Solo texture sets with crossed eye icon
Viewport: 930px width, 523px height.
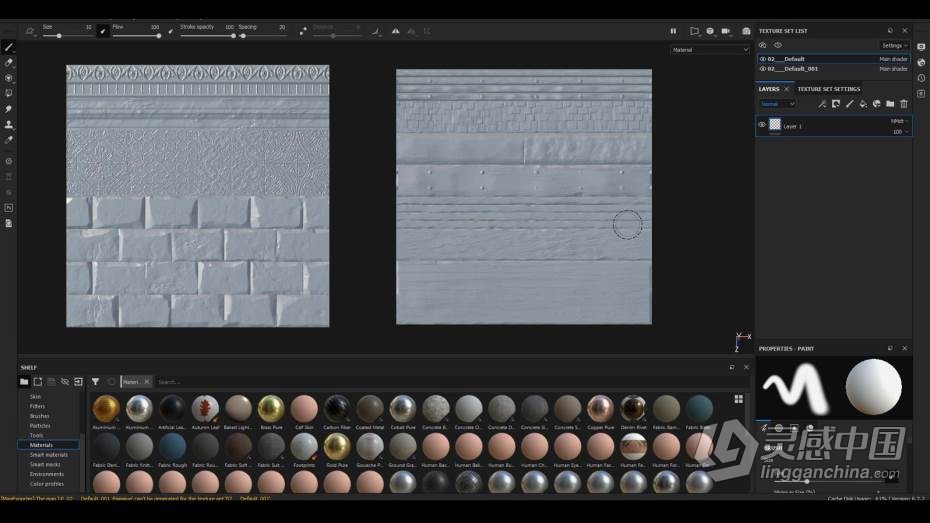pyautogui.click(x=763, y=45)
